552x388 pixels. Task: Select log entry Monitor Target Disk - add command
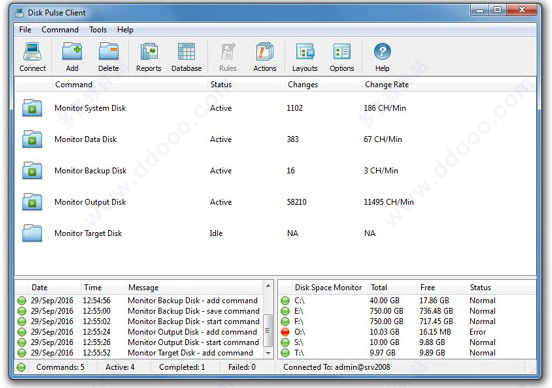coord(190,352)
